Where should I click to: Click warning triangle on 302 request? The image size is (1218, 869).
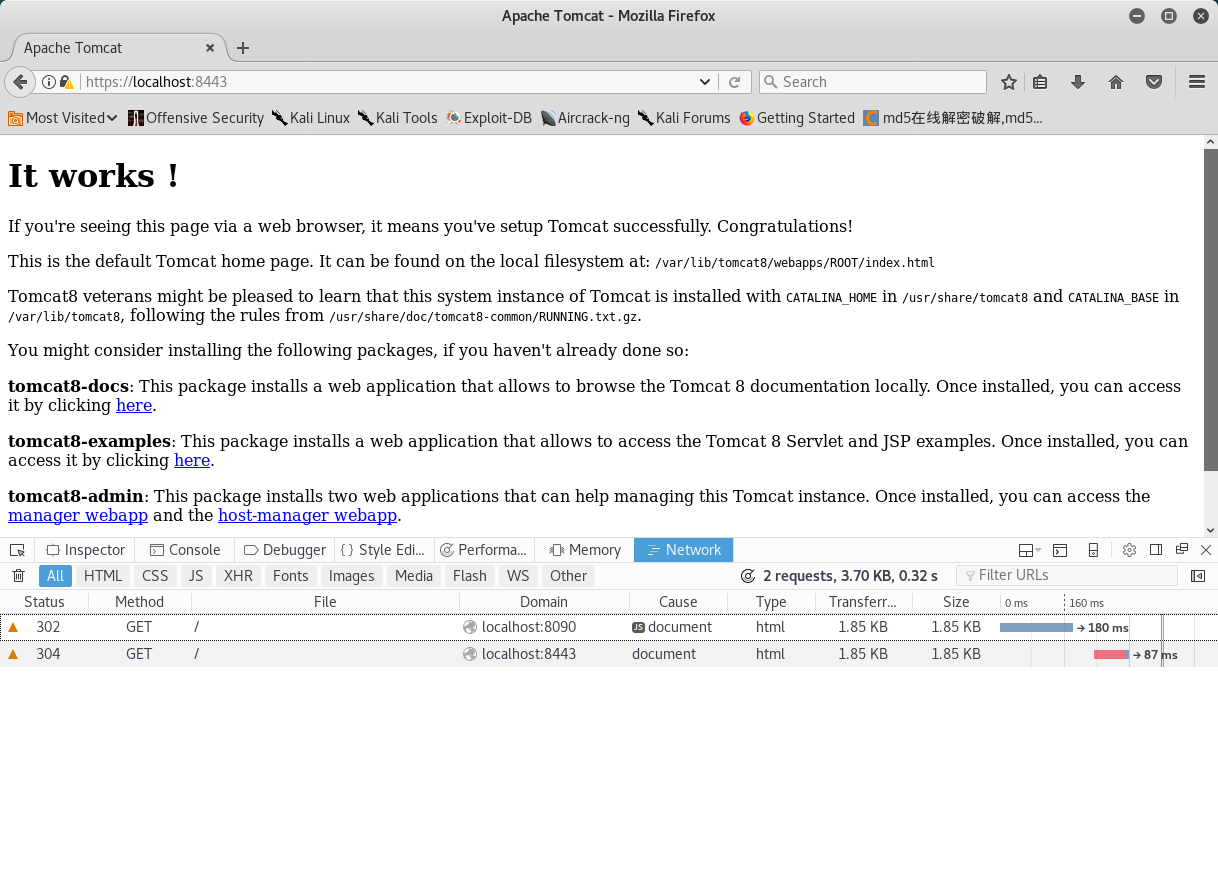(13, 628)
